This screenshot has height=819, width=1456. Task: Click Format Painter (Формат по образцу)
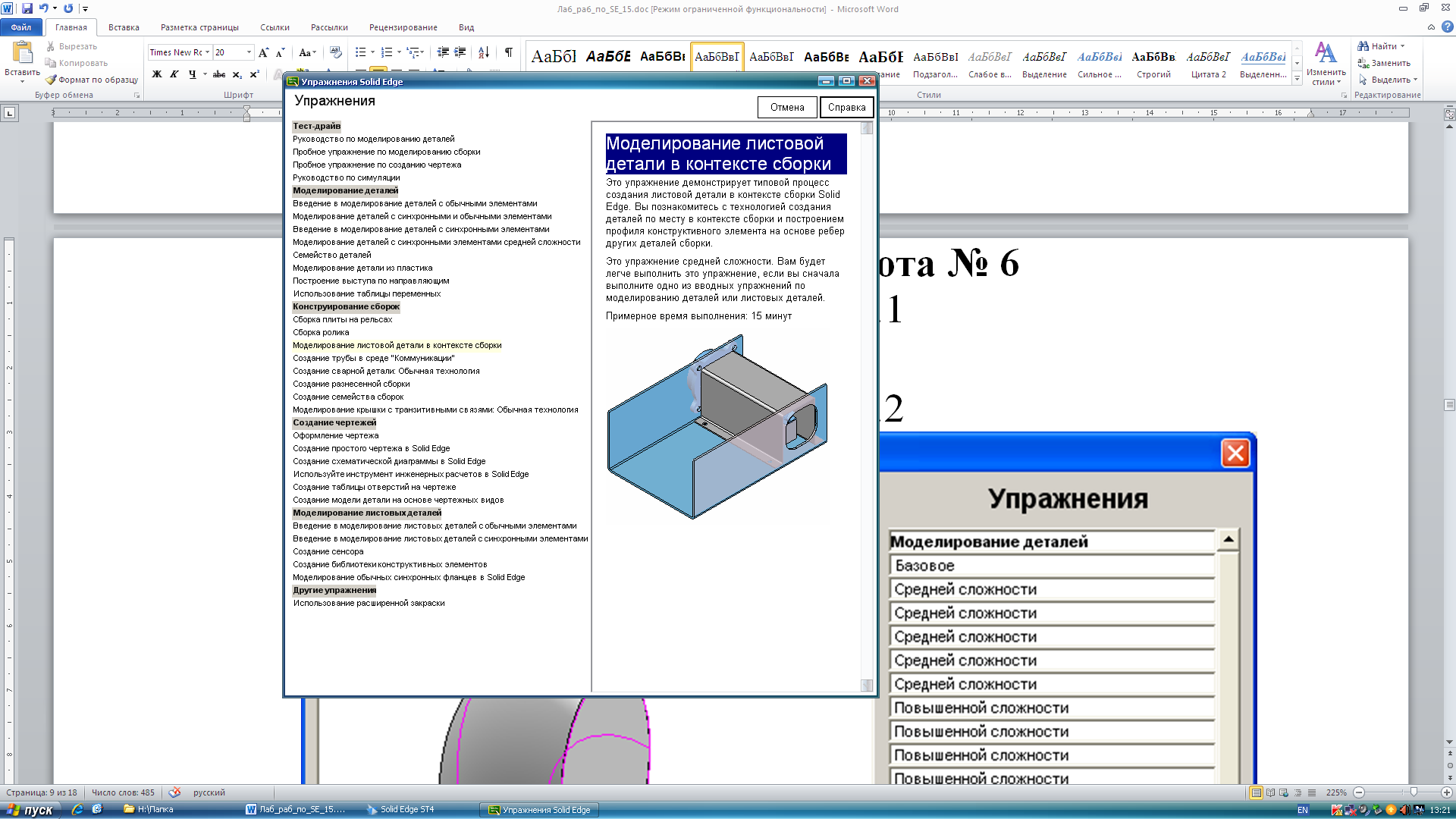[x=92, y=80]
